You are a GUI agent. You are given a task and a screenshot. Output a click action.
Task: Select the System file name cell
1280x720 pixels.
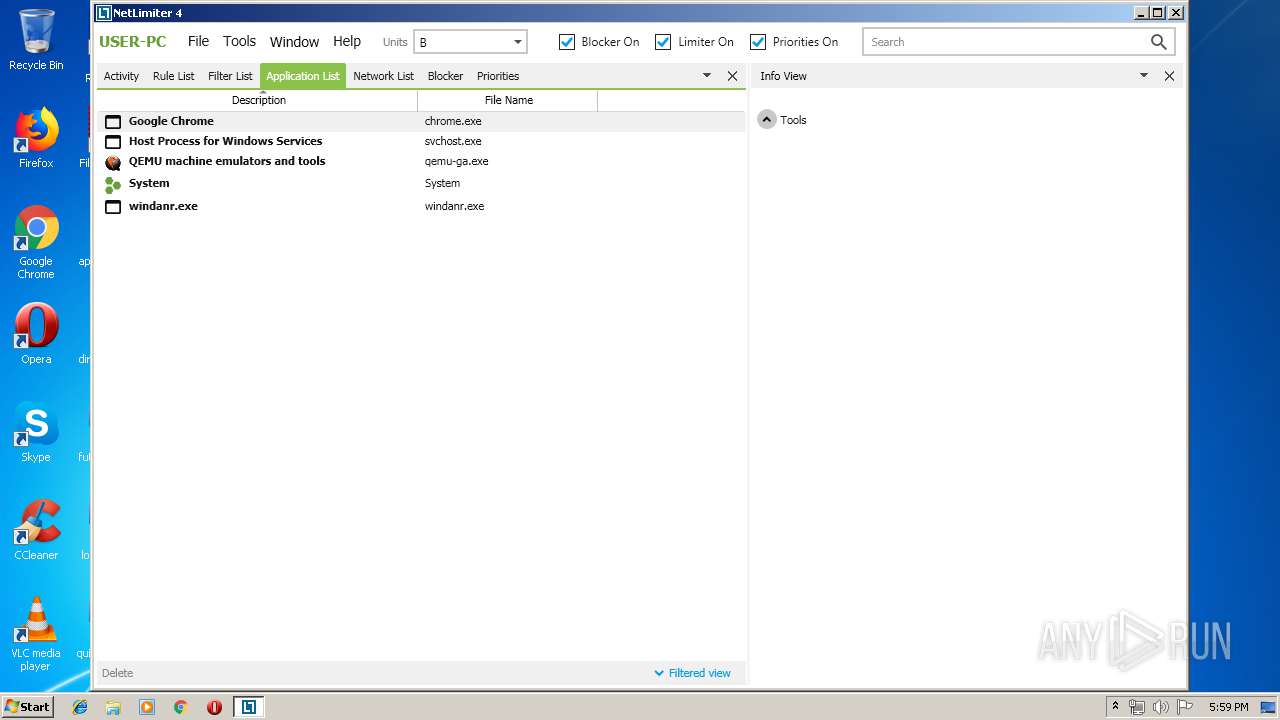click(442, 183)
